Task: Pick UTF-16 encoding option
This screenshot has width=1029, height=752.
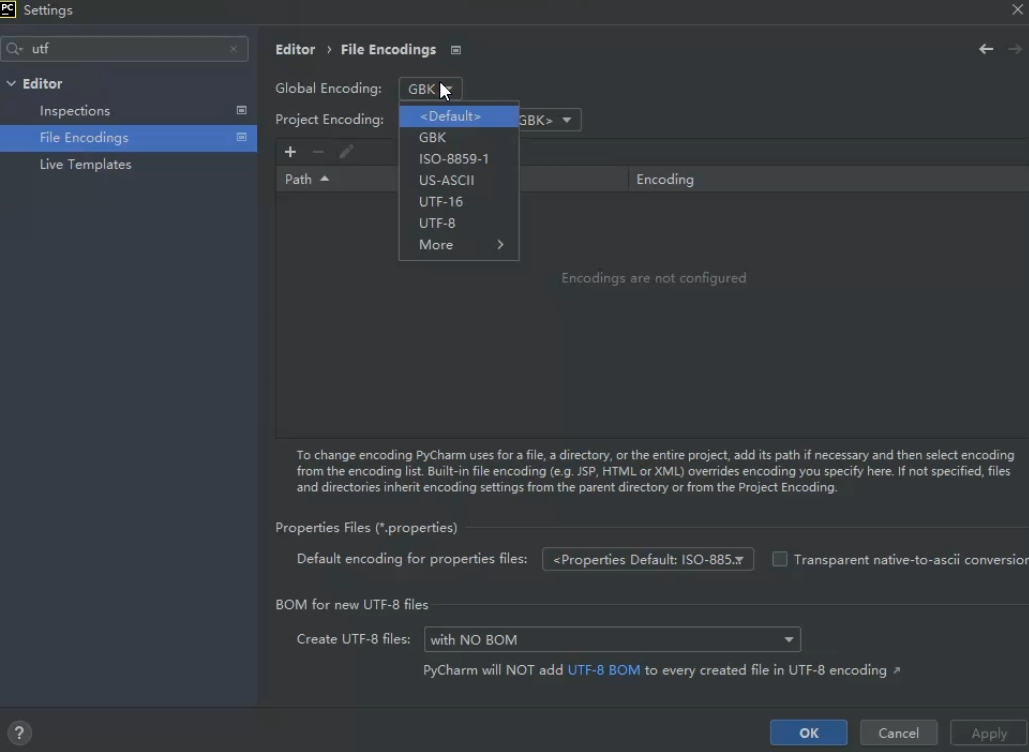Action: (x=459, y=201)
